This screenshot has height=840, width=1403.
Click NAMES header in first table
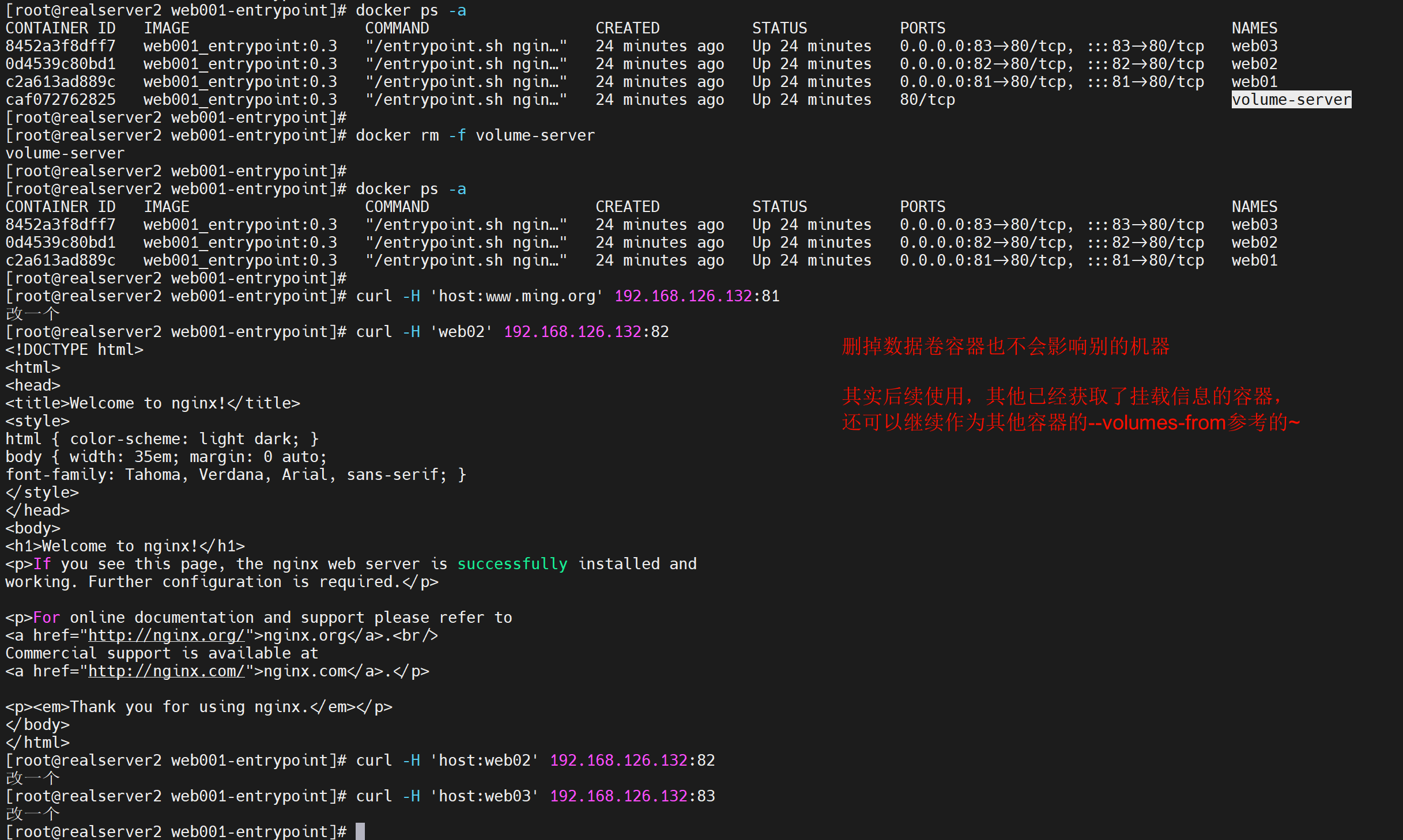pos(1254,28)
